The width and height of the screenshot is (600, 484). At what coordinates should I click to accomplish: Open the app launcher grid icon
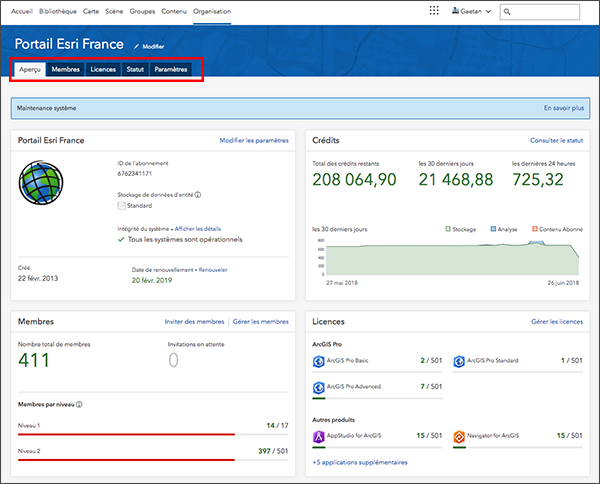pos(434,11)
